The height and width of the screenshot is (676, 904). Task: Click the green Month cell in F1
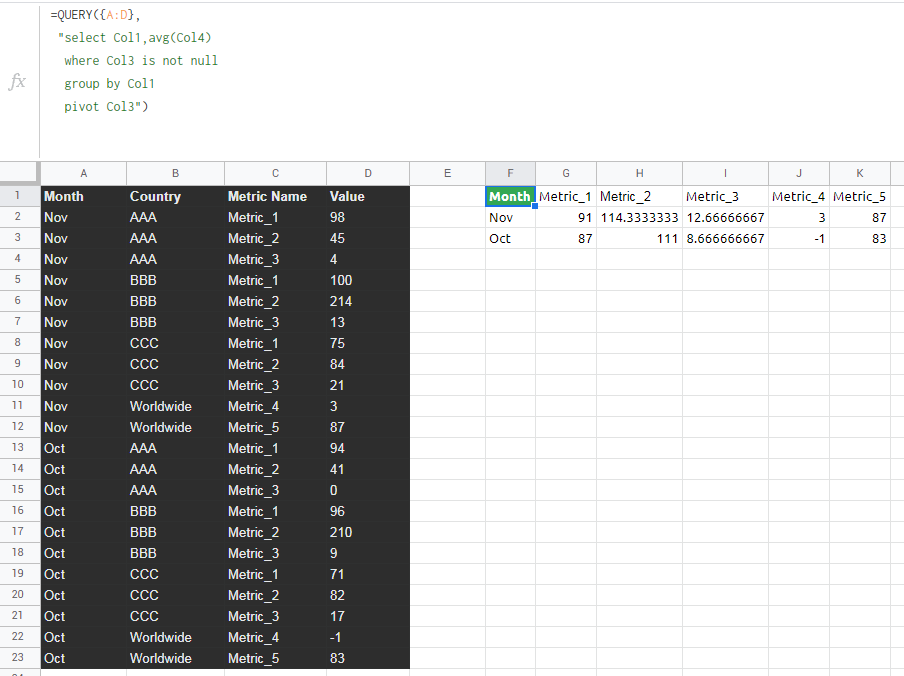click(510, 196)
